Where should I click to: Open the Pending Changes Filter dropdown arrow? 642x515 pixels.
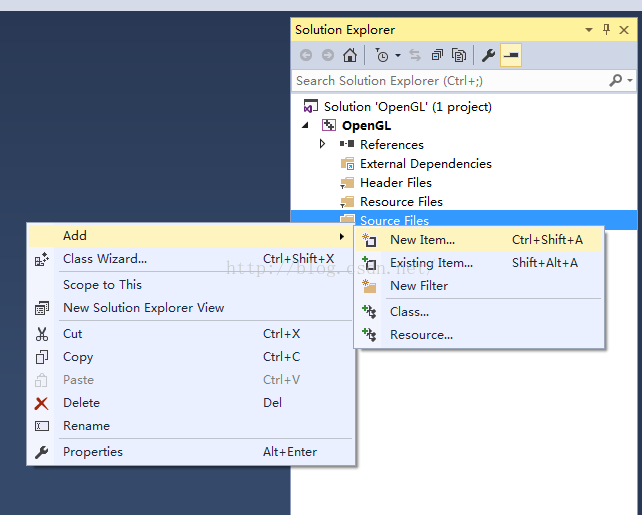pyautogui.click(x=398, y=55)
